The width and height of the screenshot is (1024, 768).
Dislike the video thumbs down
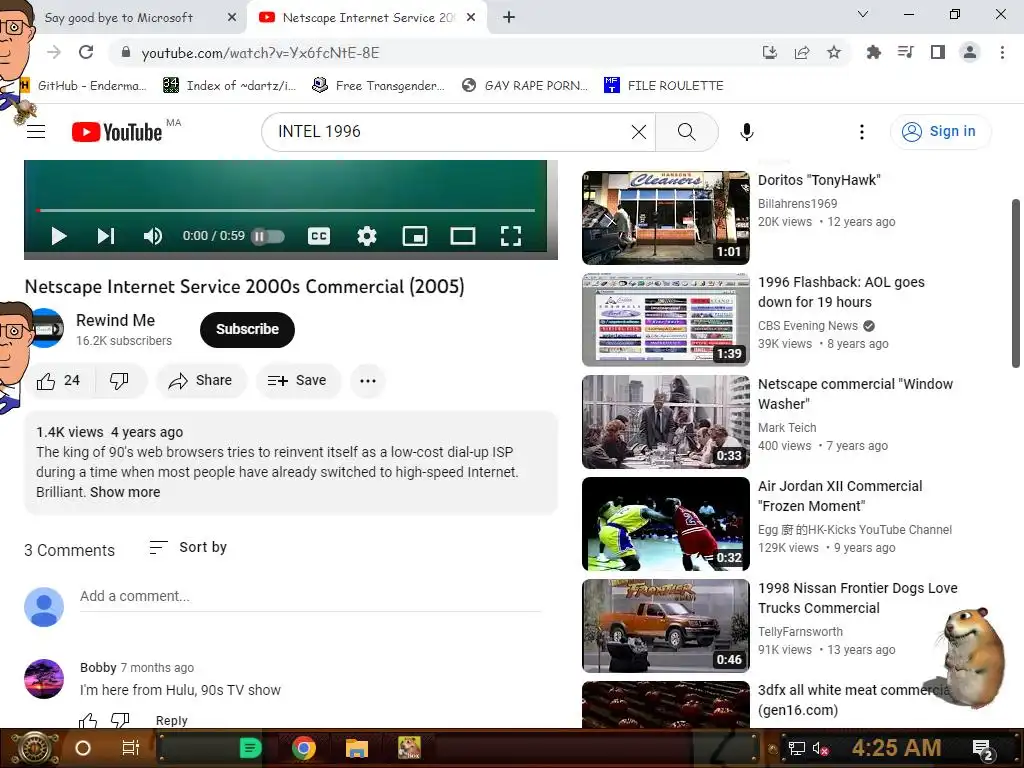click(x=119, y=381)
